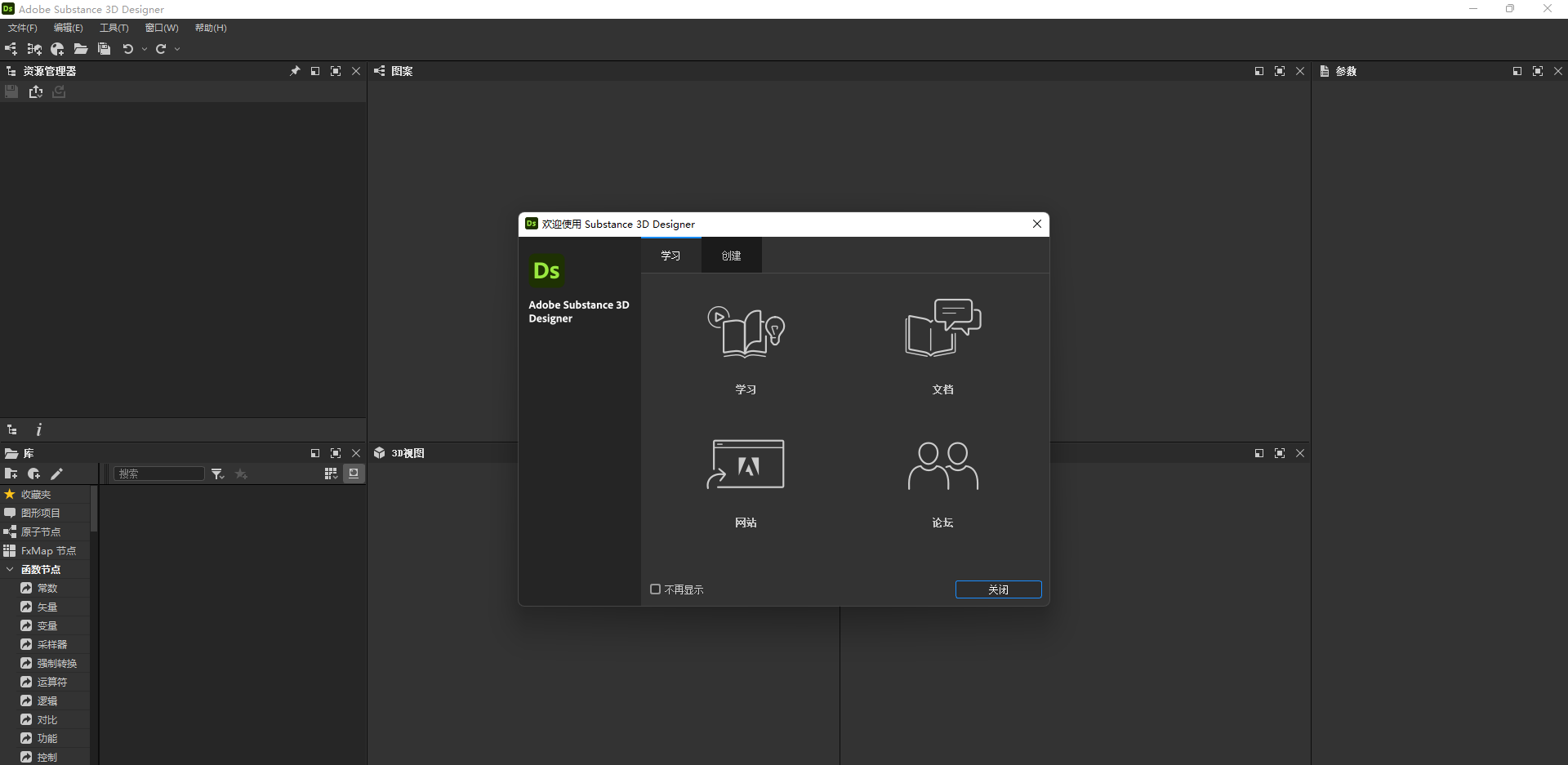
Task: Maximize the 图案 graph panel
Action: coord(1280,71)
